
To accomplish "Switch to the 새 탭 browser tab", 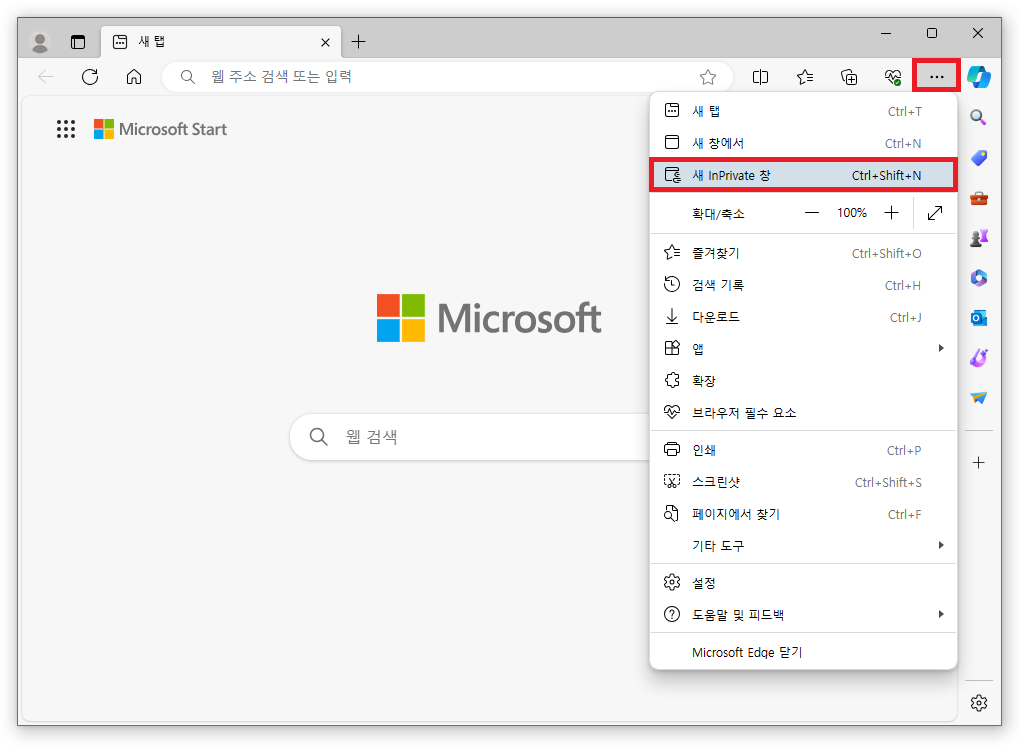I will click(x=221, y=42).
